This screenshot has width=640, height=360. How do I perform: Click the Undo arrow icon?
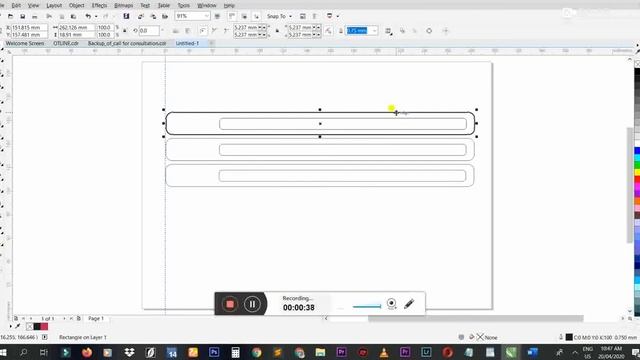click(88, 16)
